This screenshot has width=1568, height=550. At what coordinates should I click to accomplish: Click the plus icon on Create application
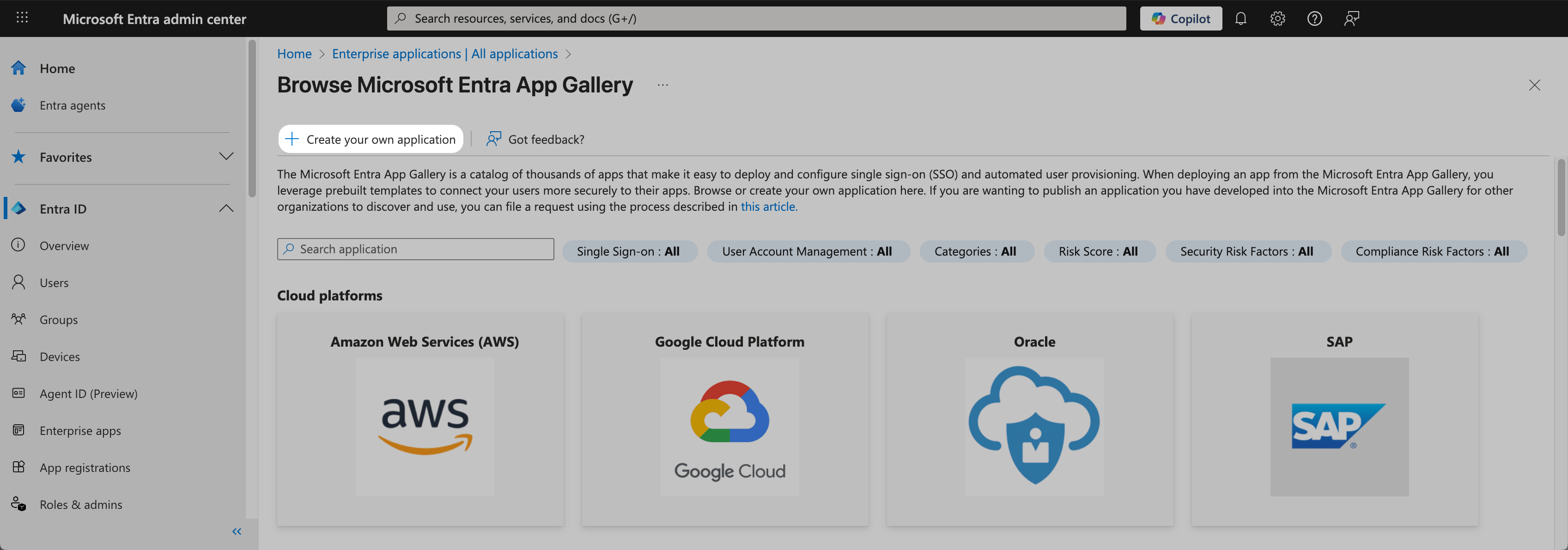[x=292, y=139]
